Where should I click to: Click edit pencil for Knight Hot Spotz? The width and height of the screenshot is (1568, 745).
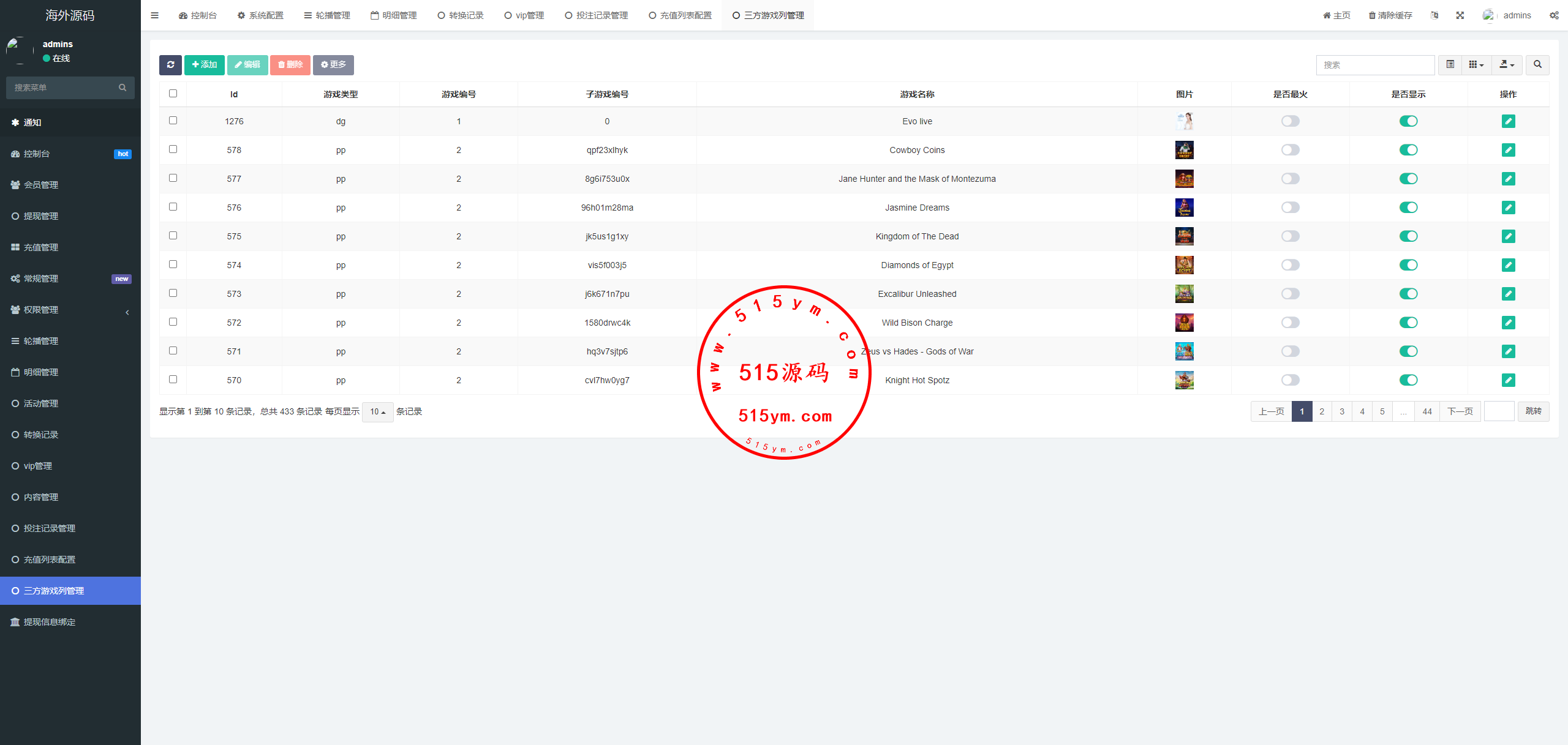tap(1508, 380)
